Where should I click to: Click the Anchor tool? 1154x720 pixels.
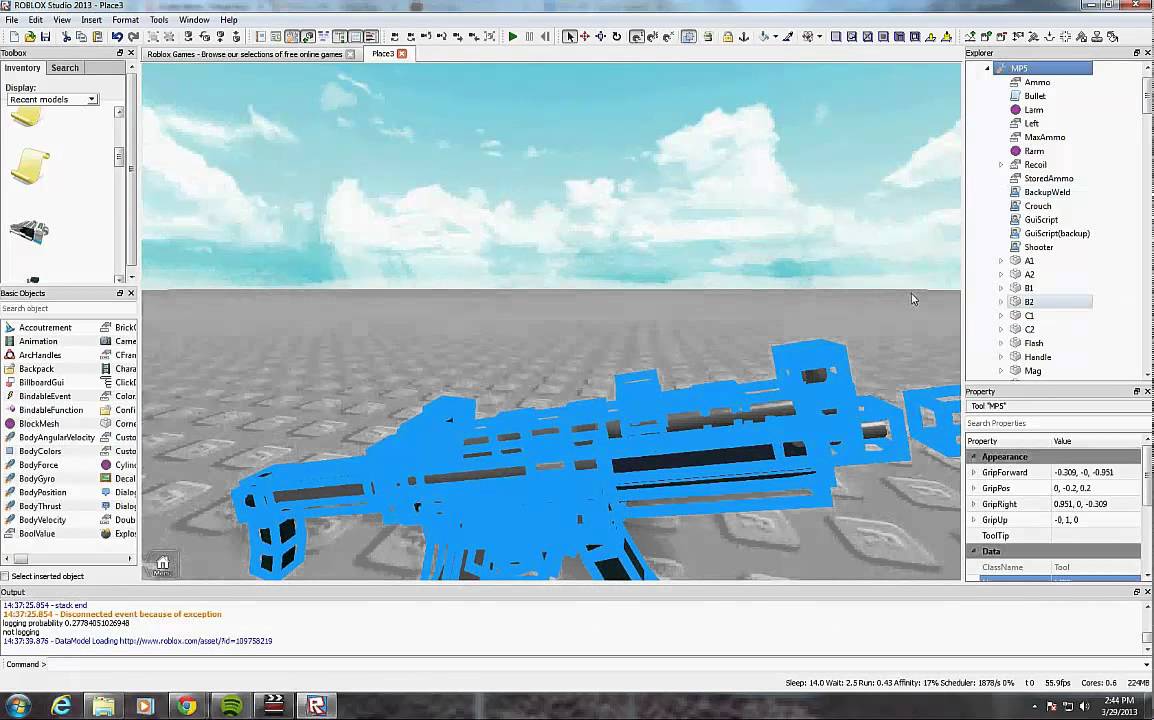point(743,36)
